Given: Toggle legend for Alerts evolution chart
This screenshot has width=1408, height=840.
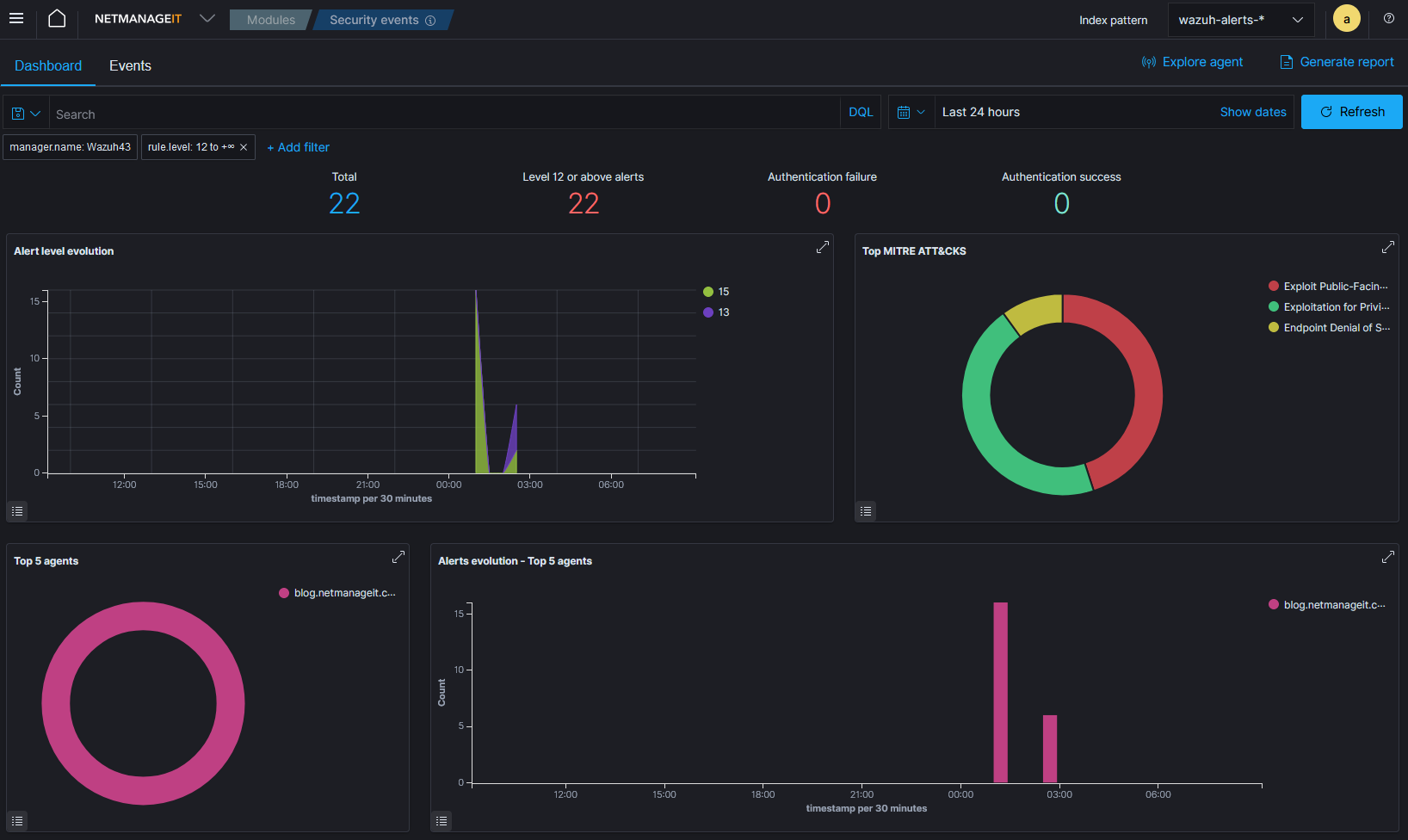Looking at the screenshot, I should (442, 821).
